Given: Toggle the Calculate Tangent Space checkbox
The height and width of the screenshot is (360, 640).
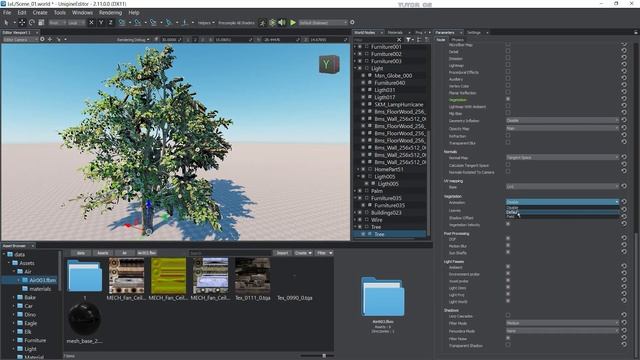Looking at the screenshot, I should (508, 165).
